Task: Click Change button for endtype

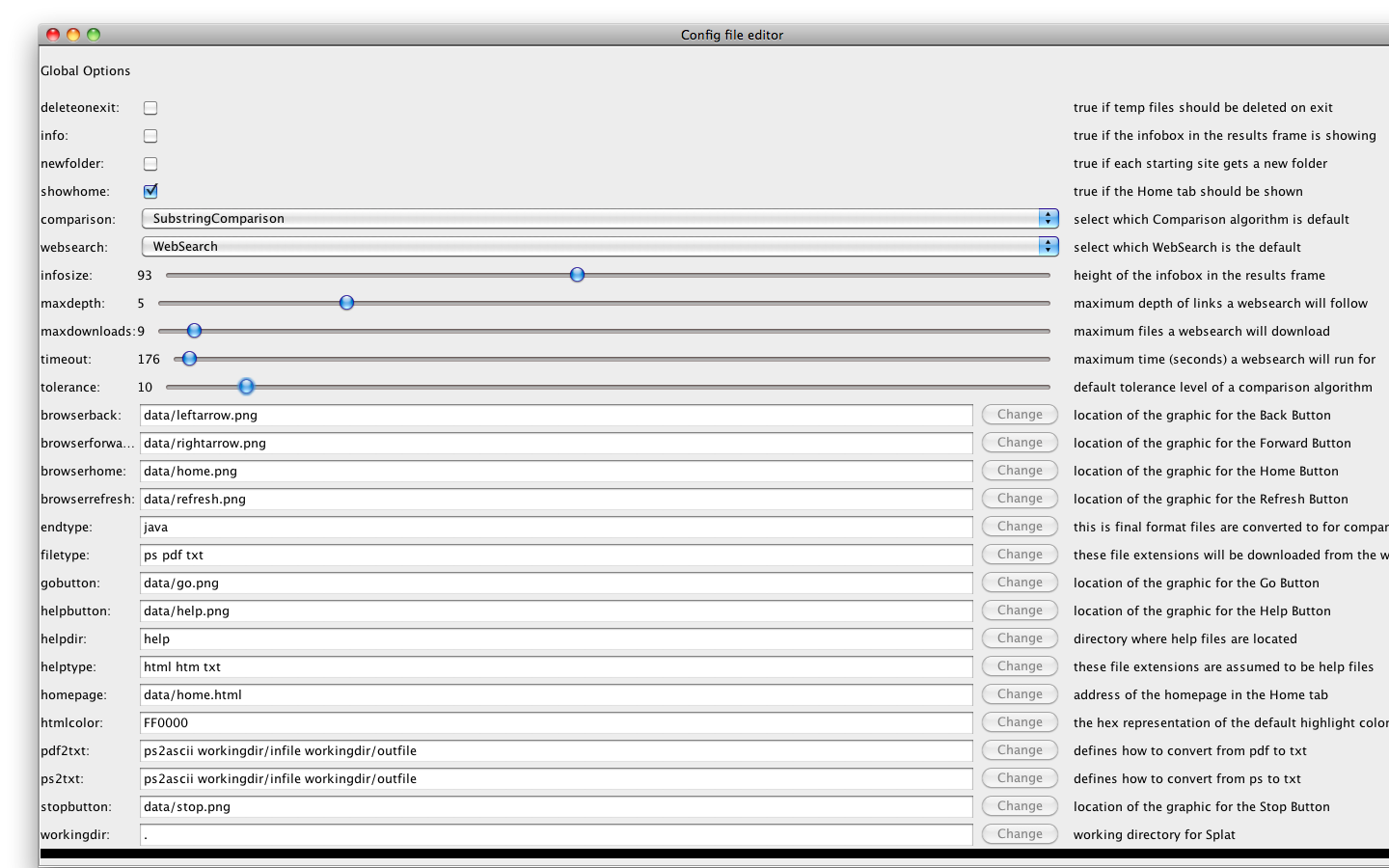Action: [1020, 527]
